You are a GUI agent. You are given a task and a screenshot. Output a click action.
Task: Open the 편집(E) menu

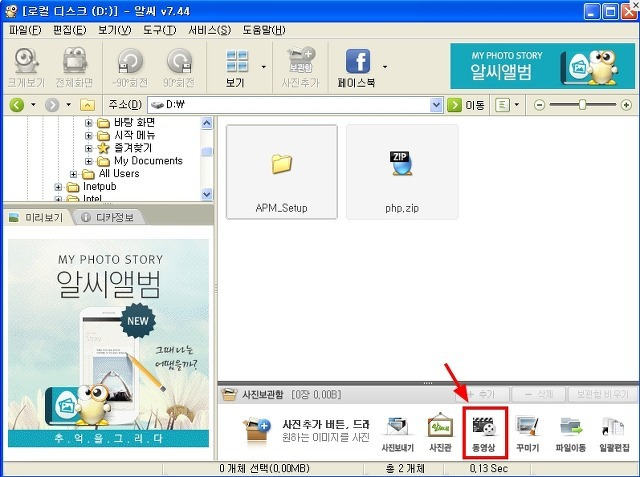[x=69, y=30]
